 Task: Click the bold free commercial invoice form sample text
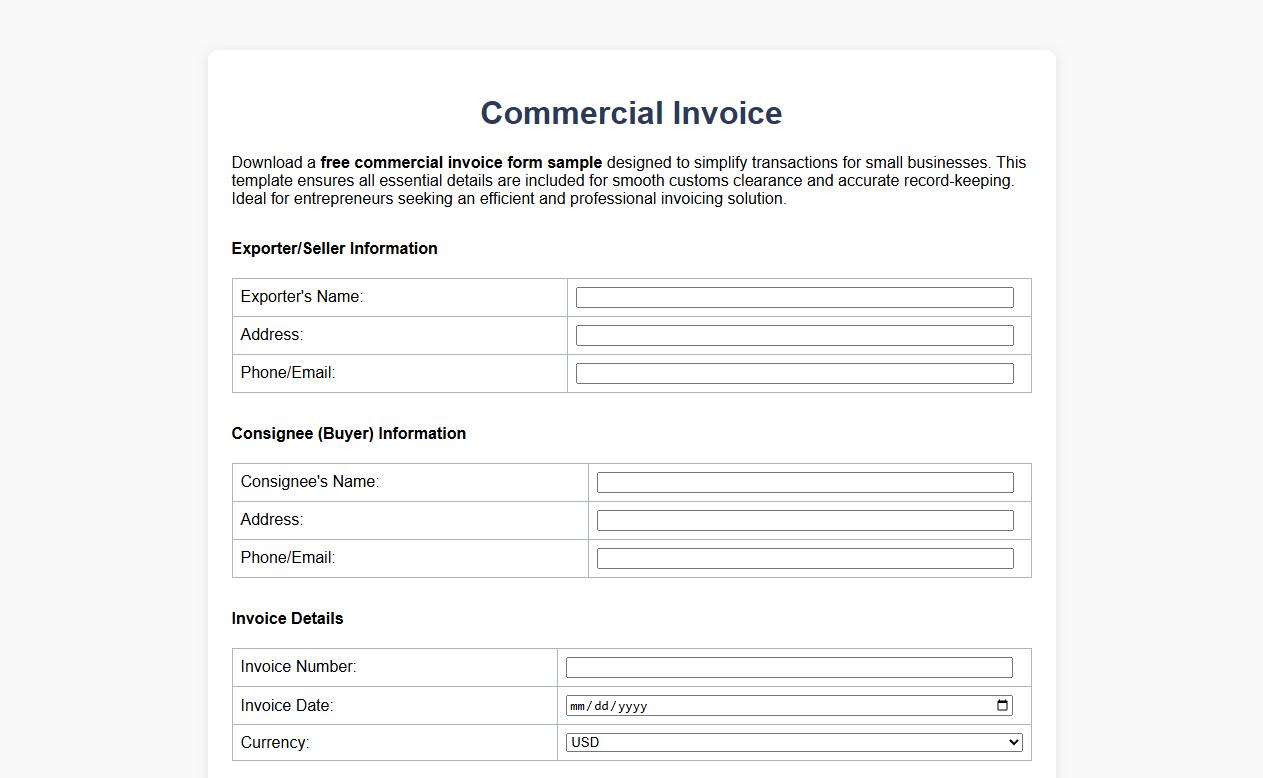[460, 162]
